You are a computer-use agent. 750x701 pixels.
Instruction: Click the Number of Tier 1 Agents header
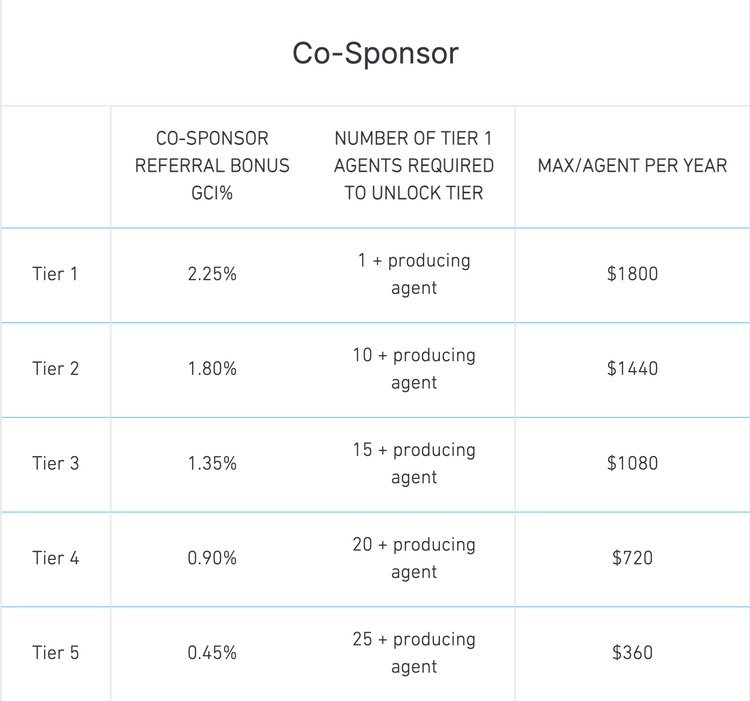pyautogui.click(x=413, y=165)
